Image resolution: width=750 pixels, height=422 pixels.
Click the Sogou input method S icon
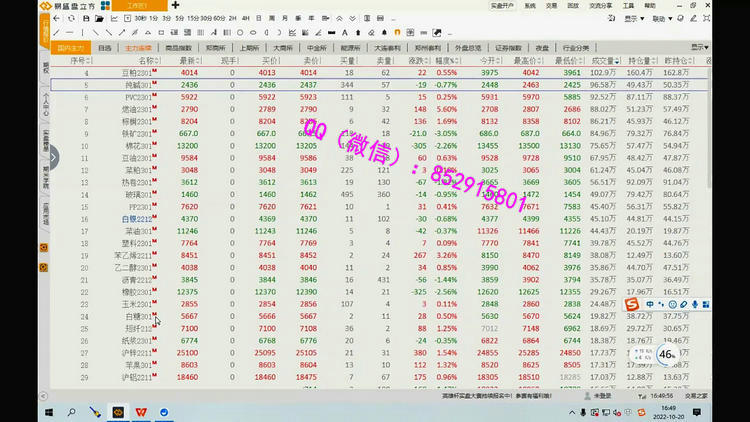[633, 304]
